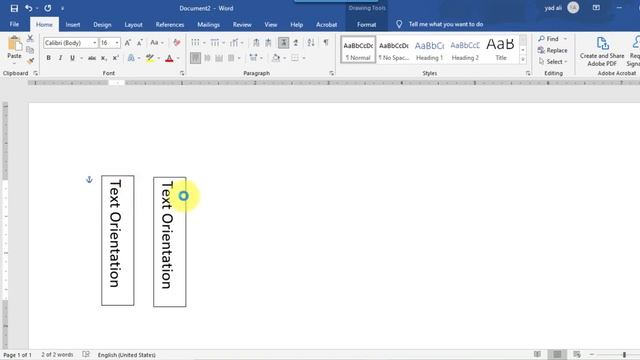Viewport: 640px width, 360px height.
Task: Apply the red font color button
Action: pos(169,58)
